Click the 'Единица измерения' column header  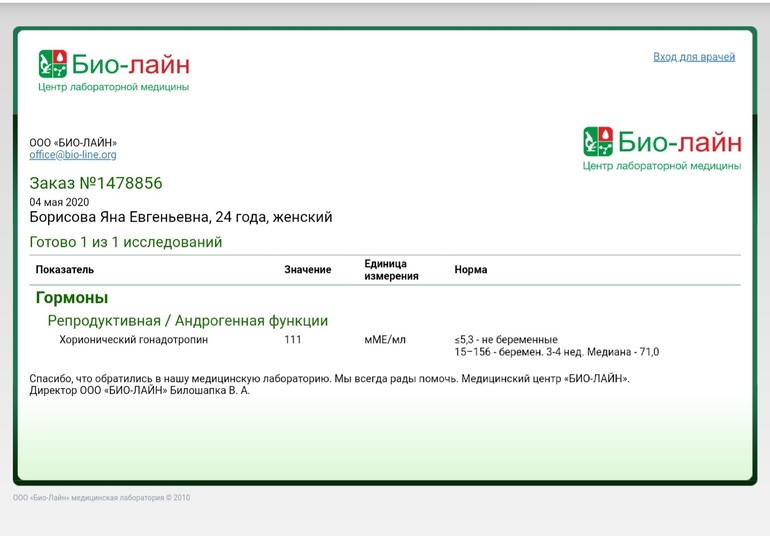pyautogui.click(x=391, y=270)
